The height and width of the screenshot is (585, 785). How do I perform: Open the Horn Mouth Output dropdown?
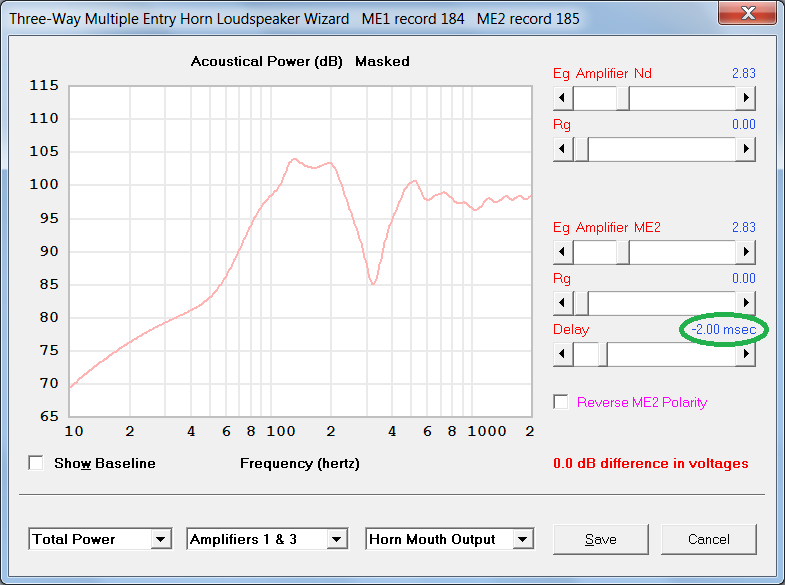[x=523, y=539]
